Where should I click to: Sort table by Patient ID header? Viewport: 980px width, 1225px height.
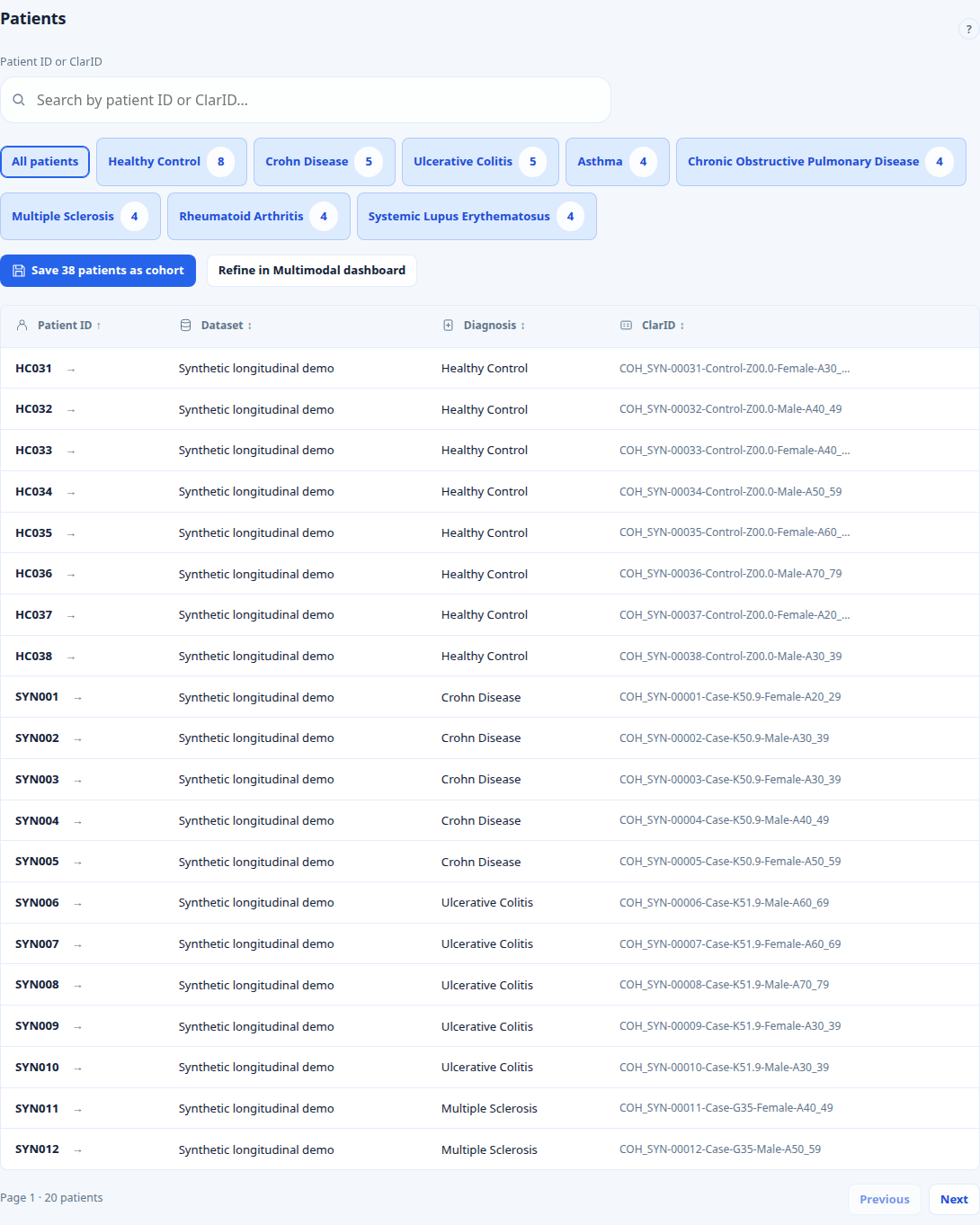click(x=69, y=326)
